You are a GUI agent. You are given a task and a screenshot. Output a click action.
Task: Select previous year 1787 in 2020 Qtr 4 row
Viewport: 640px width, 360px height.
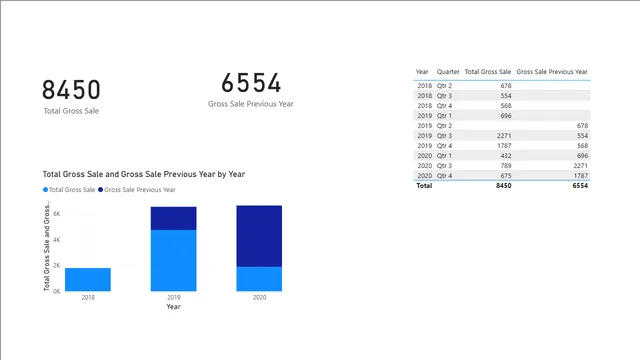[x=581, y=176]
